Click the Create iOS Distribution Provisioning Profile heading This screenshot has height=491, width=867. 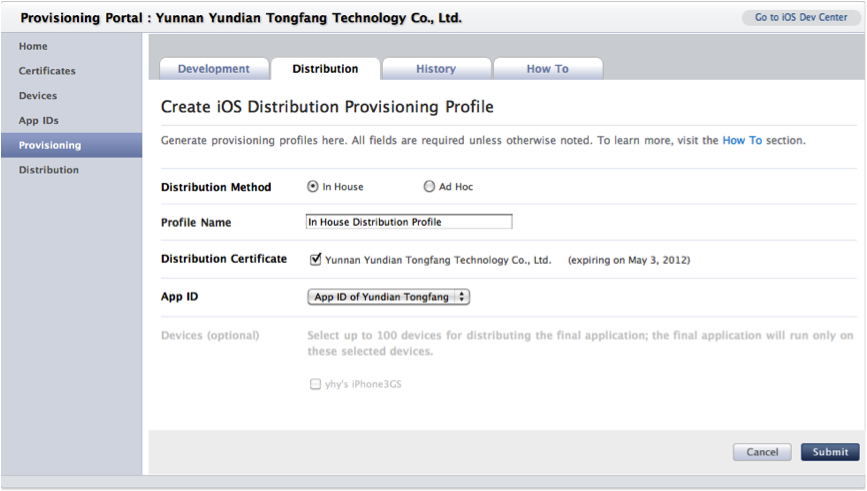pos(327,106)
